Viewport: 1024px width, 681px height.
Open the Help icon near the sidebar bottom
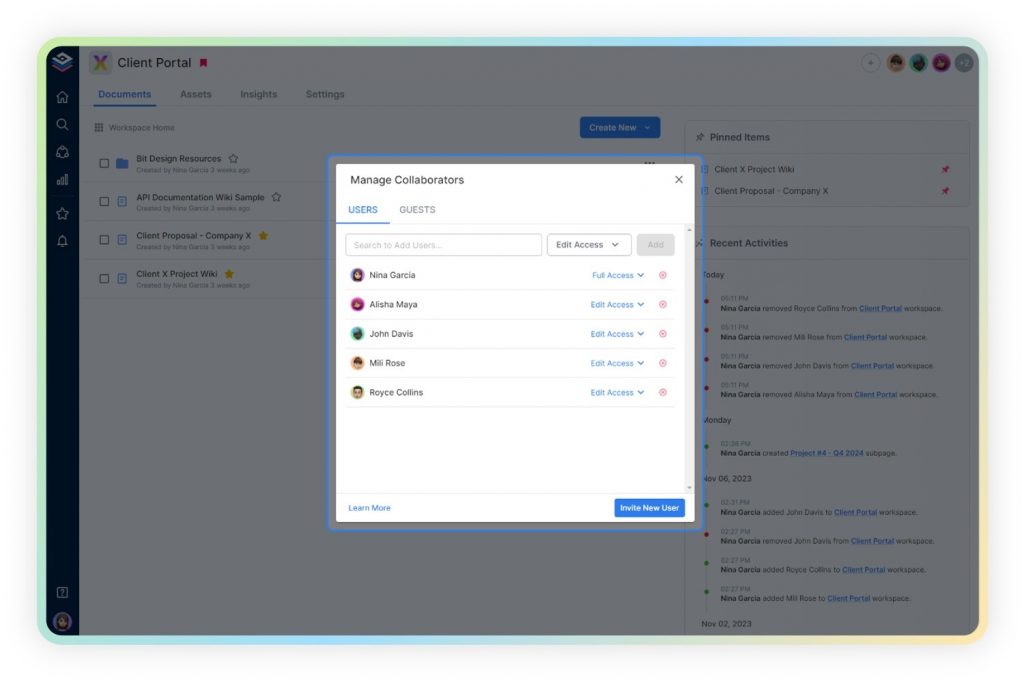[x=62, y=591]
